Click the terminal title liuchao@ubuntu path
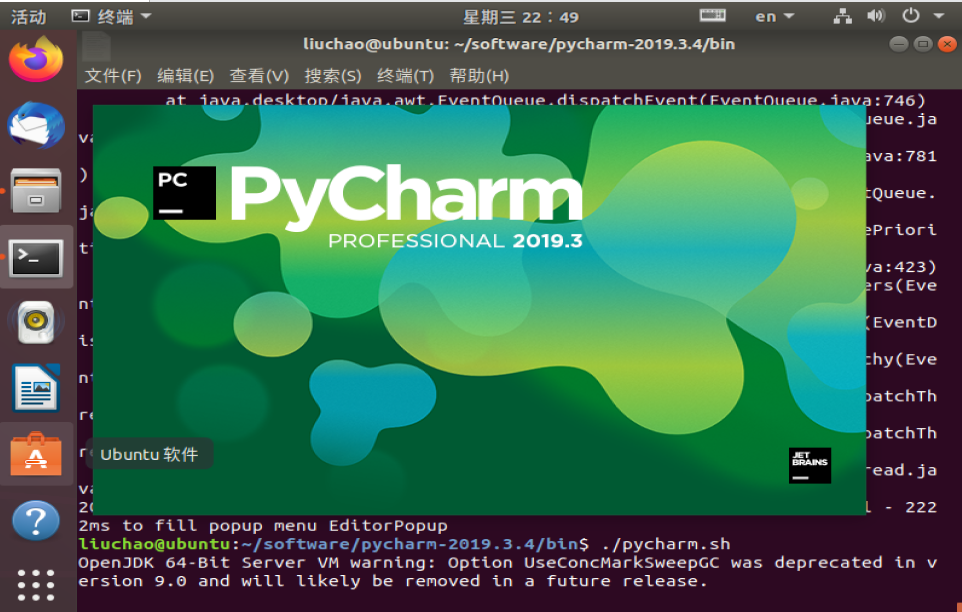 519,44
